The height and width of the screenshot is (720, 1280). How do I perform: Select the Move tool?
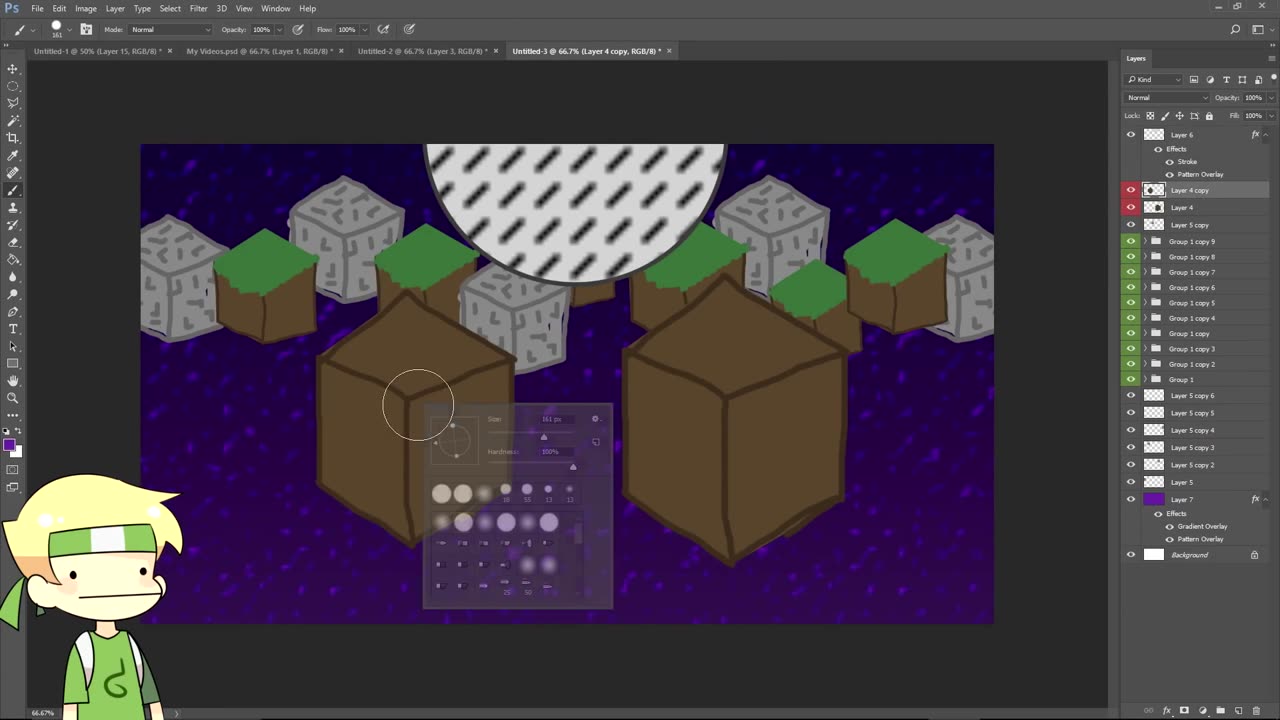point(13,69)
